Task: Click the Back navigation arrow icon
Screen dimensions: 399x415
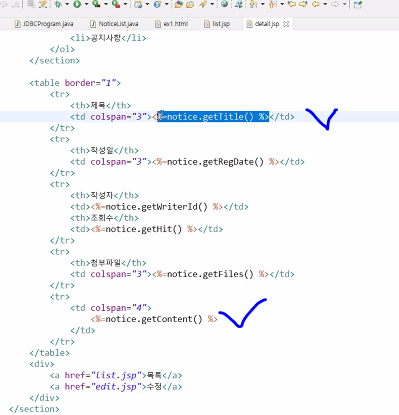Action: [x=315, y=4]
